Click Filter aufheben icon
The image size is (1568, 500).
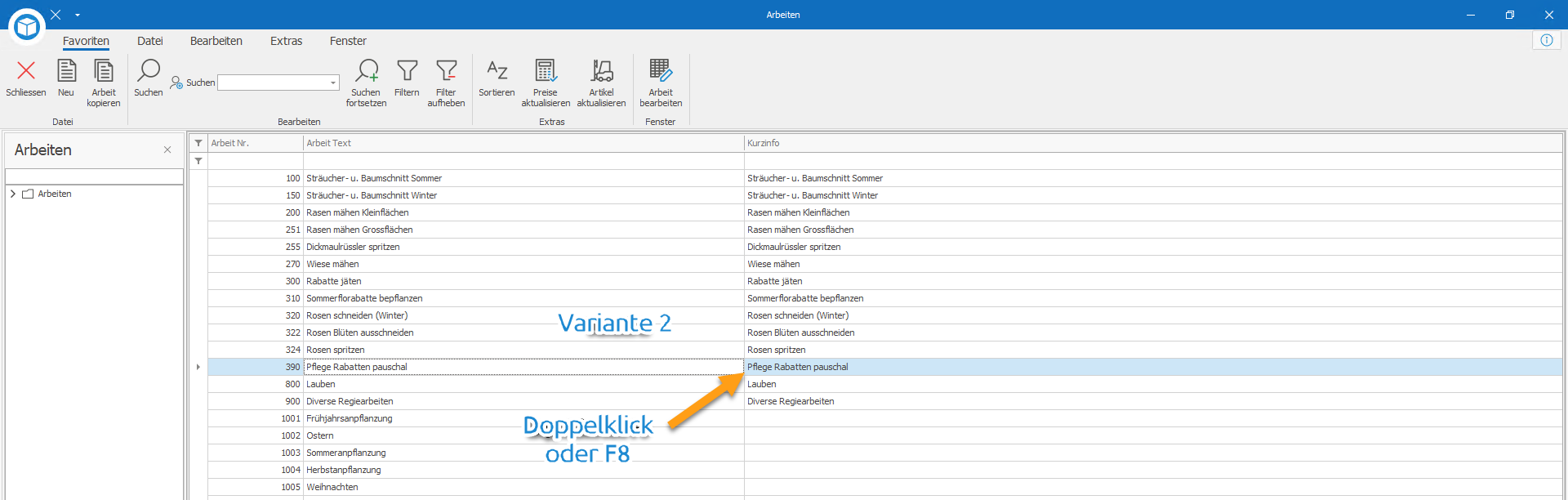click(x=446, y=71)
